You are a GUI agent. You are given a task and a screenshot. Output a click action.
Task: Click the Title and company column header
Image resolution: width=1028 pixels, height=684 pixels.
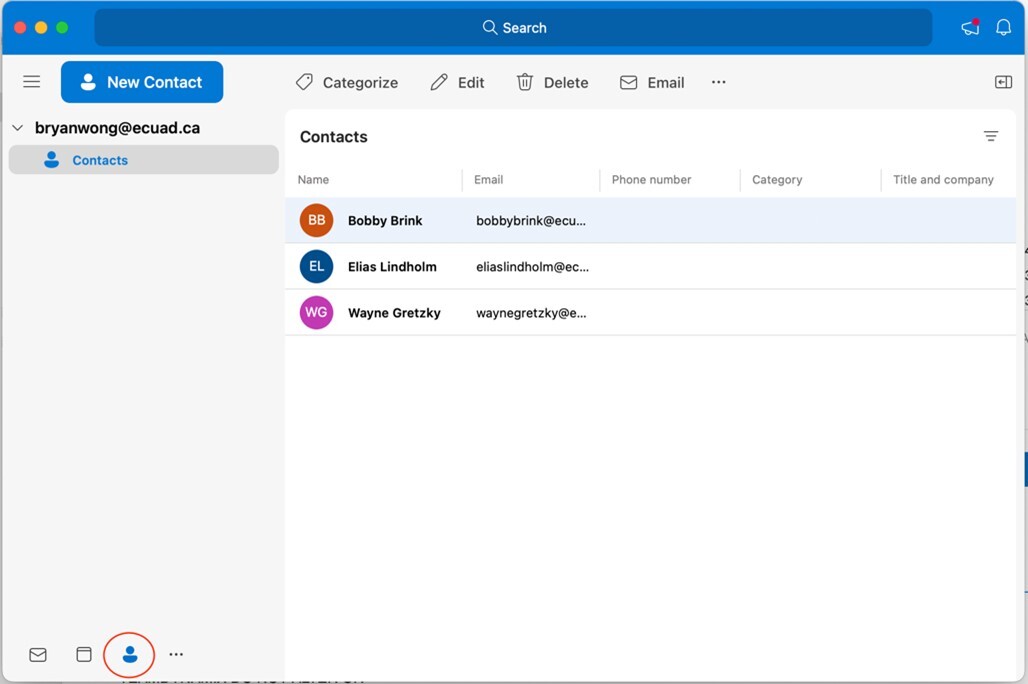[x=943, y=180]
